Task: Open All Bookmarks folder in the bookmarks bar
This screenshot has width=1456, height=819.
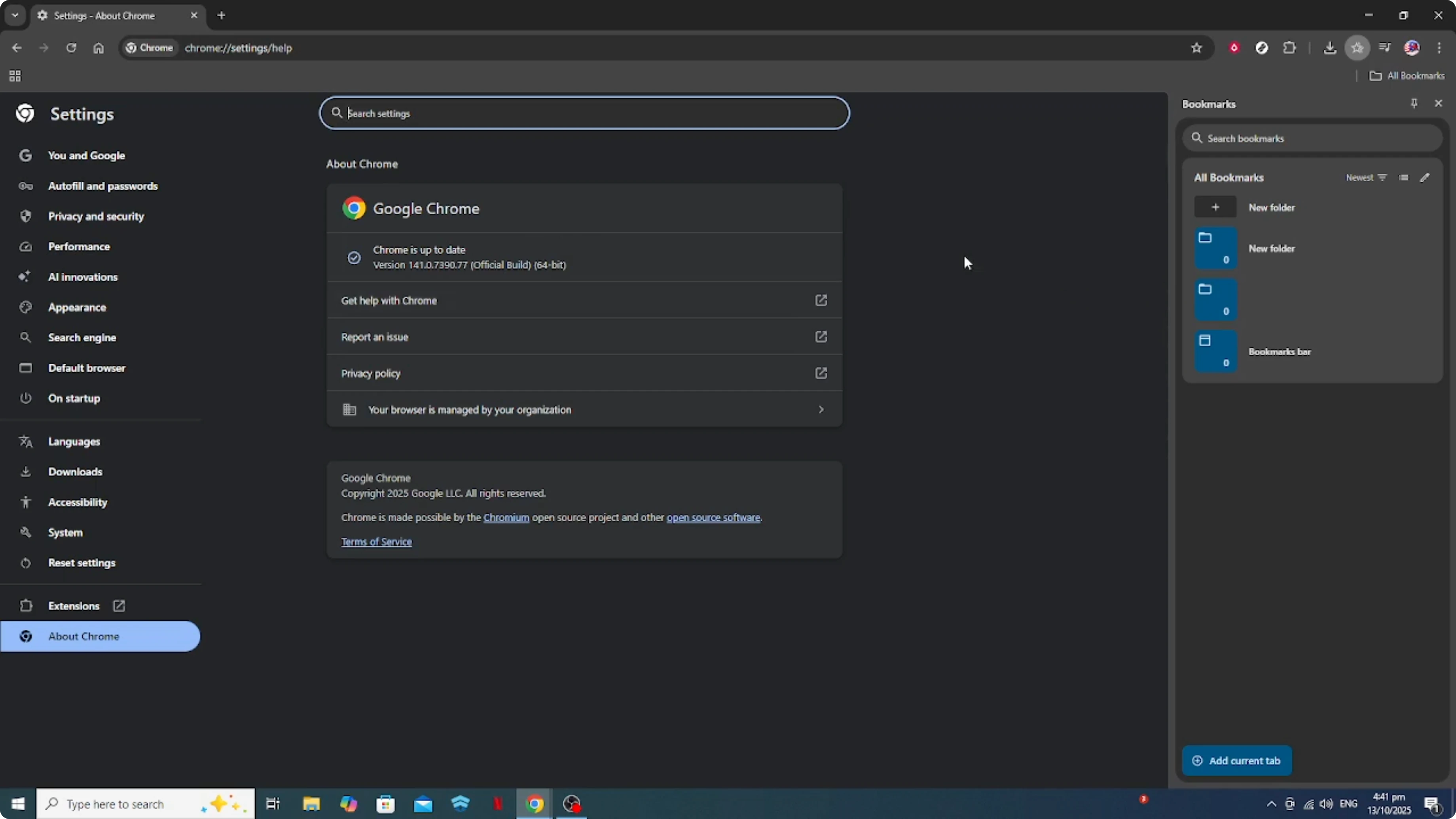Action: [x=1406, y=76]
